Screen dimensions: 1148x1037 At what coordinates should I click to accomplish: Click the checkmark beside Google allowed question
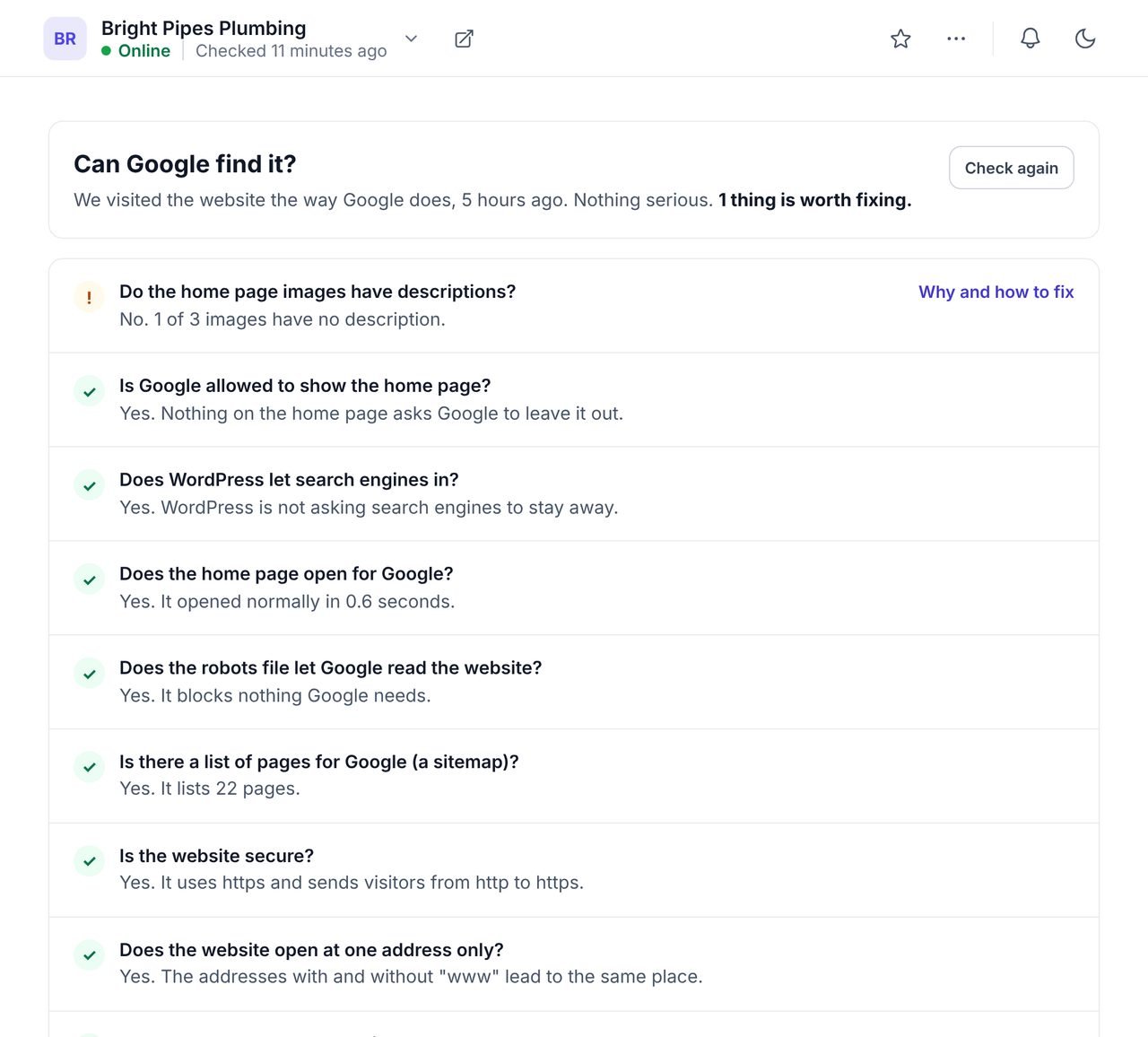(x=89, y=391)
